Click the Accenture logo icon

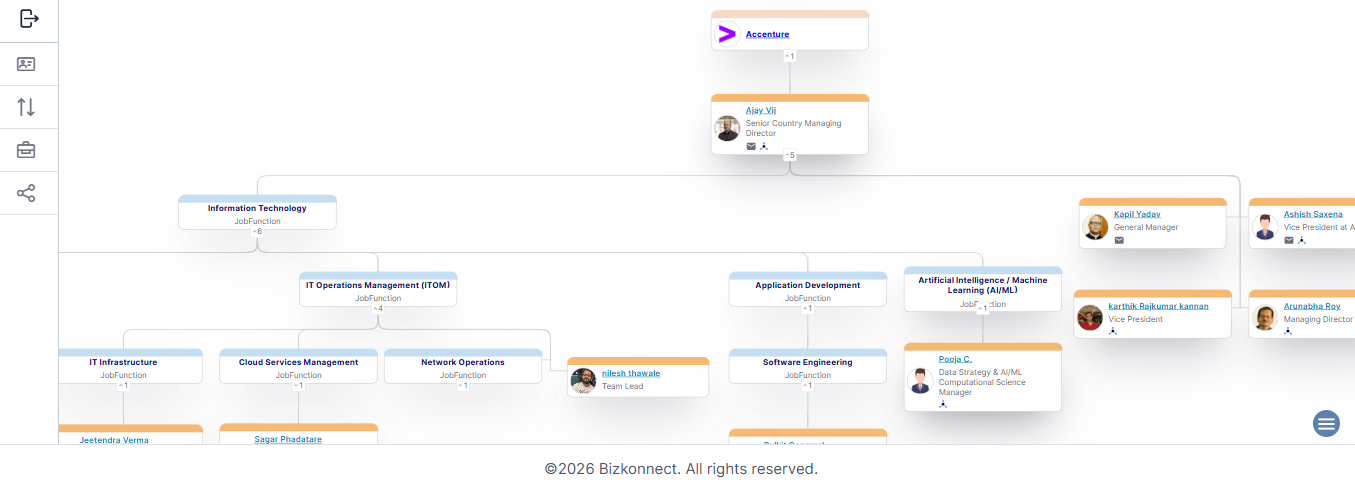[727, 35]
